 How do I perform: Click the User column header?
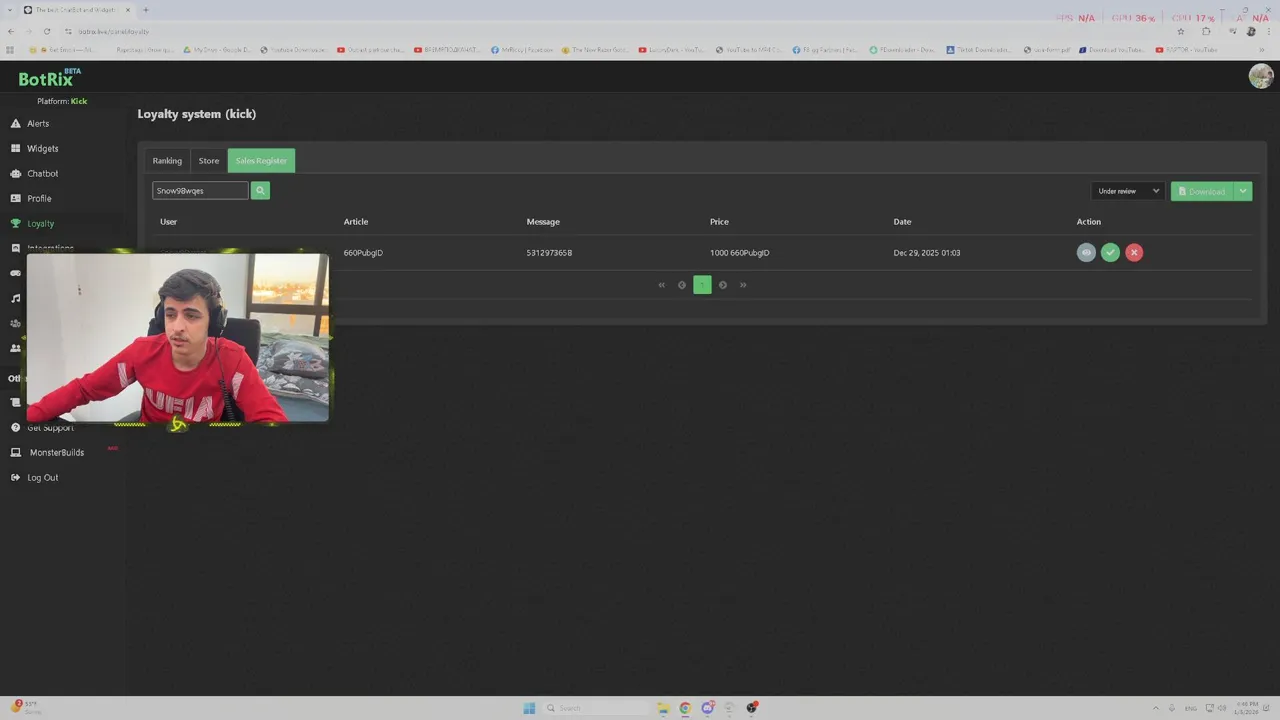point(168,222)
